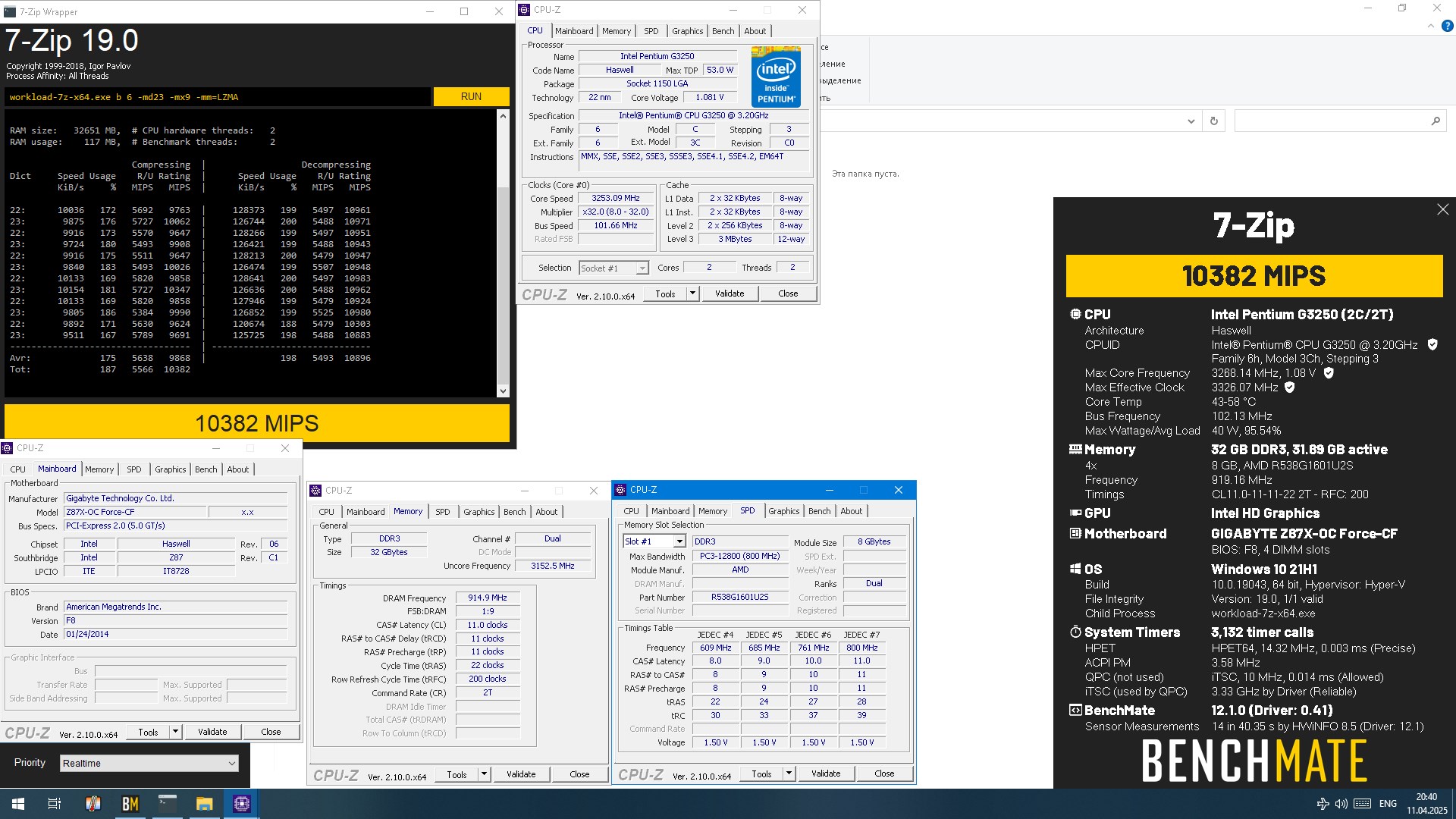Click the Windows OS icon in BenchMate panel
The height and width of the screenshot is (819, 1456).
pyautogui.click(x=1075, y=570)
